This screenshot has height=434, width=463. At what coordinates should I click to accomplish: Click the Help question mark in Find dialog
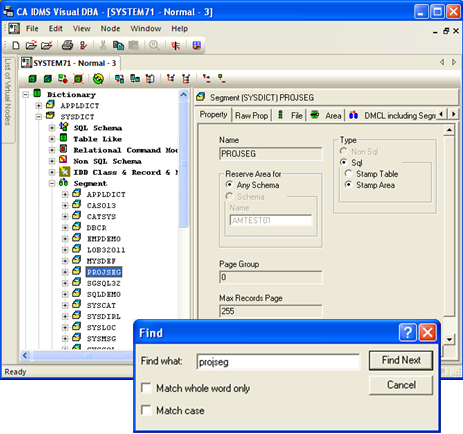pos(408,332)
